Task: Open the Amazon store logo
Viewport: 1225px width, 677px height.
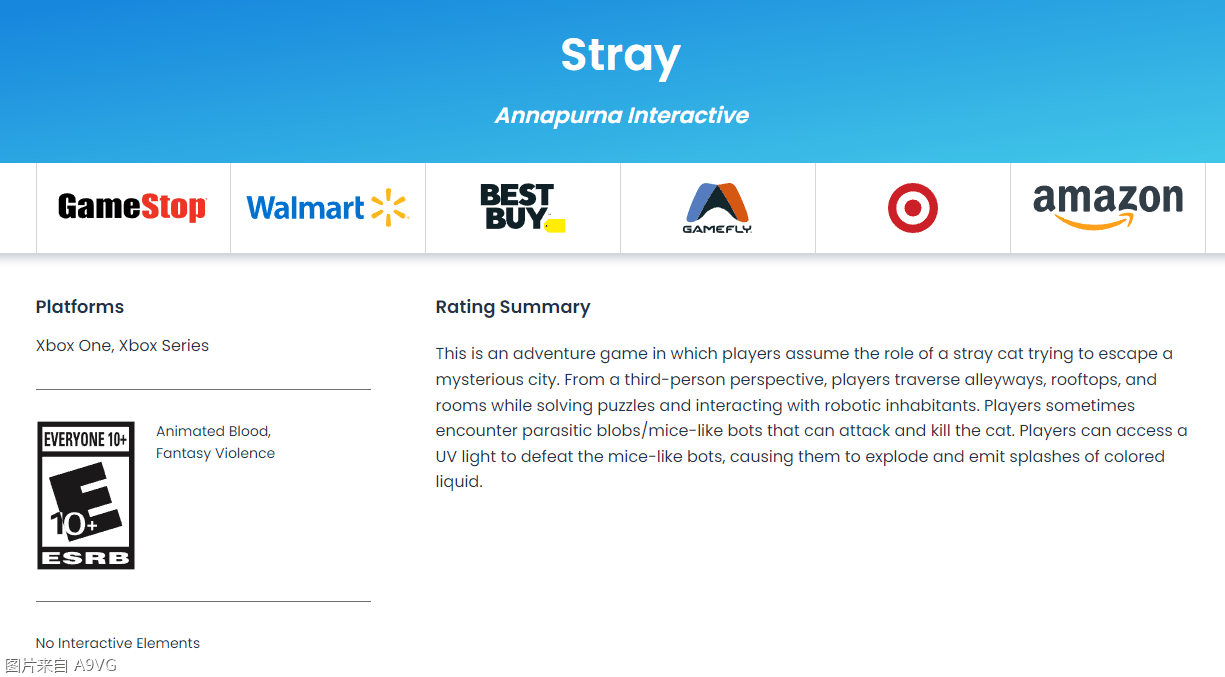Action: coord(1108,207)
